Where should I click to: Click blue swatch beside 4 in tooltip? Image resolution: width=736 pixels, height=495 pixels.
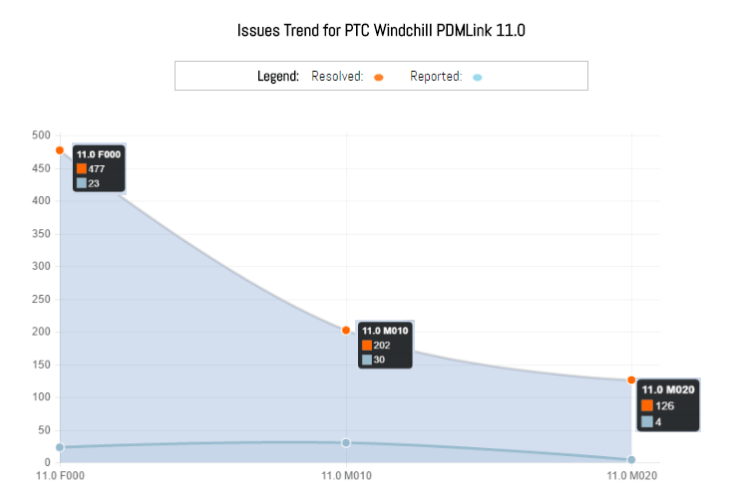click(x=647, y=421)
